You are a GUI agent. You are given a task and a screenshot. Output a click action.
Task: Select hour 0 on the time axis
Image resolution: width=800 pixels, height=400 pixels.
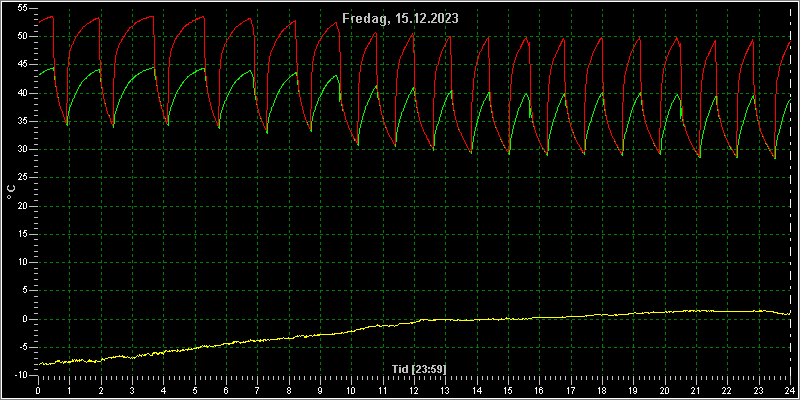(x=38, y=391)
